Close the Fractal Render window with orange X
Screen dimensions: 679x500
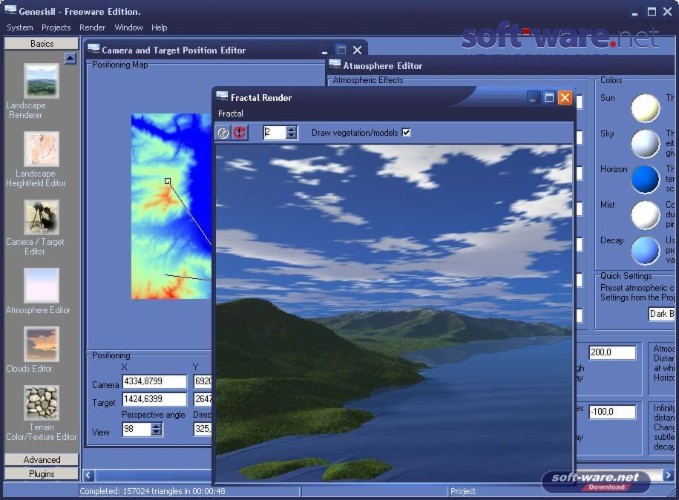click(565, 98)
